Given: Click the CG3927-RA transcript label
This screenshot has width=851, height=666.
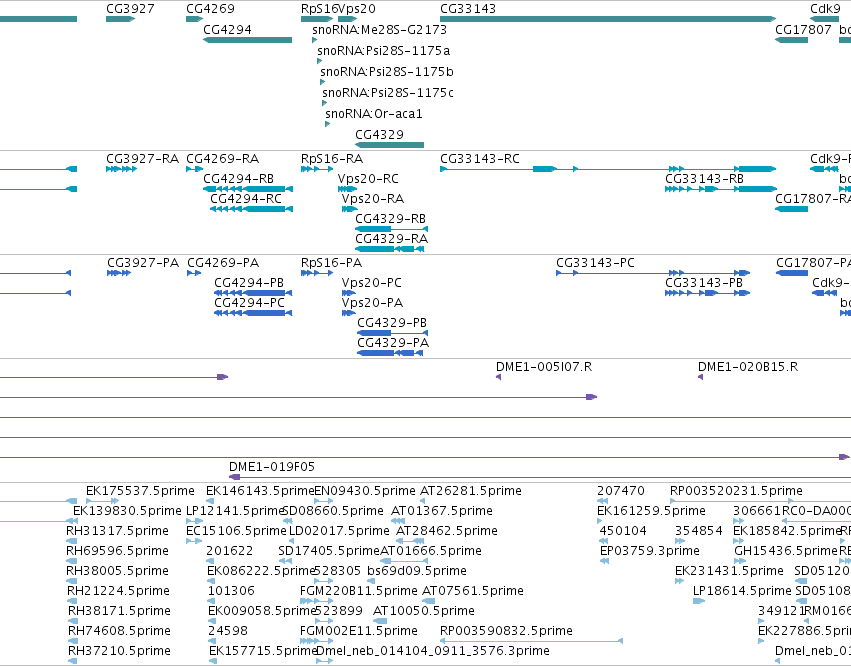Looking at the screenshot, I should [143, 159].
